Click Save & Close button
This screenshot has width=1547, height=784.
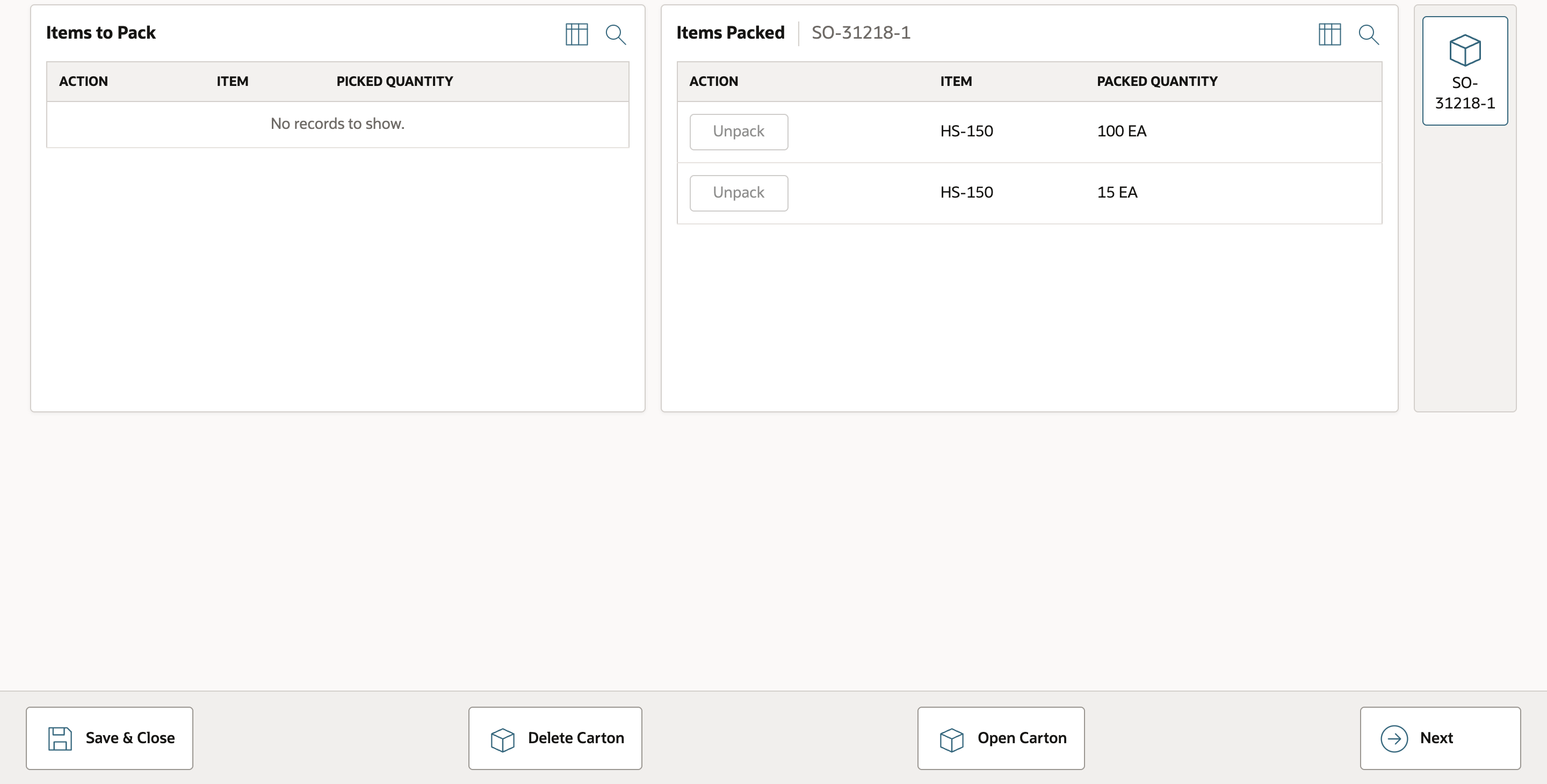pos(109,738)
